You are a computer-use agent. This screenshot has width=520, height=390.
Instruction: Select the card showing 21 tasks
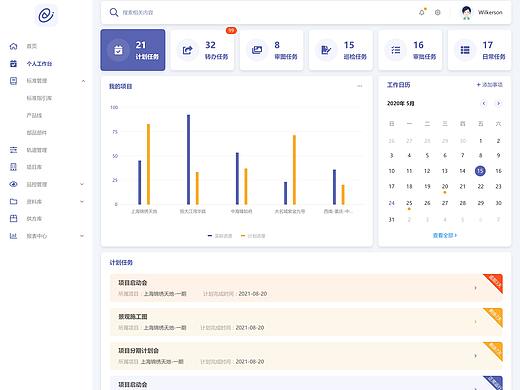pos(133,50)
